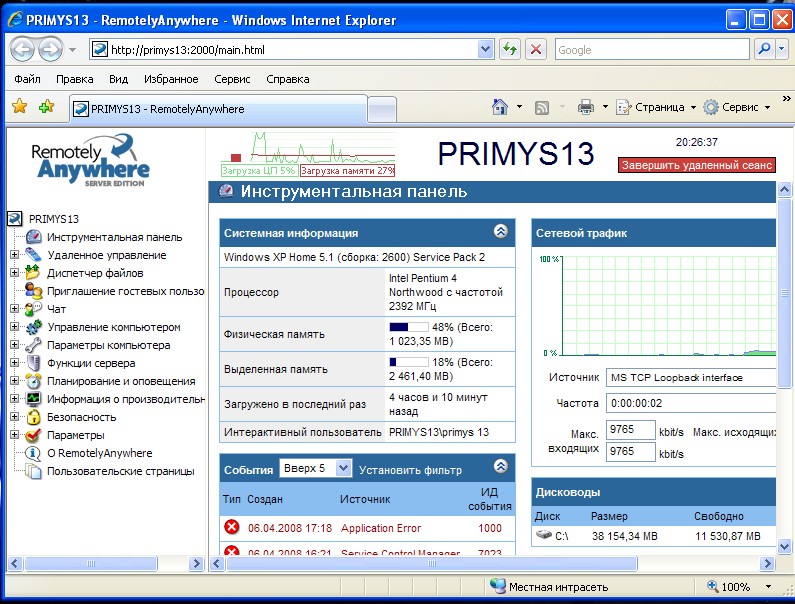This screenshot has height=604, width=795.
Task: Open the Сервис gear tool menu
Action: (x=736, y=107)
